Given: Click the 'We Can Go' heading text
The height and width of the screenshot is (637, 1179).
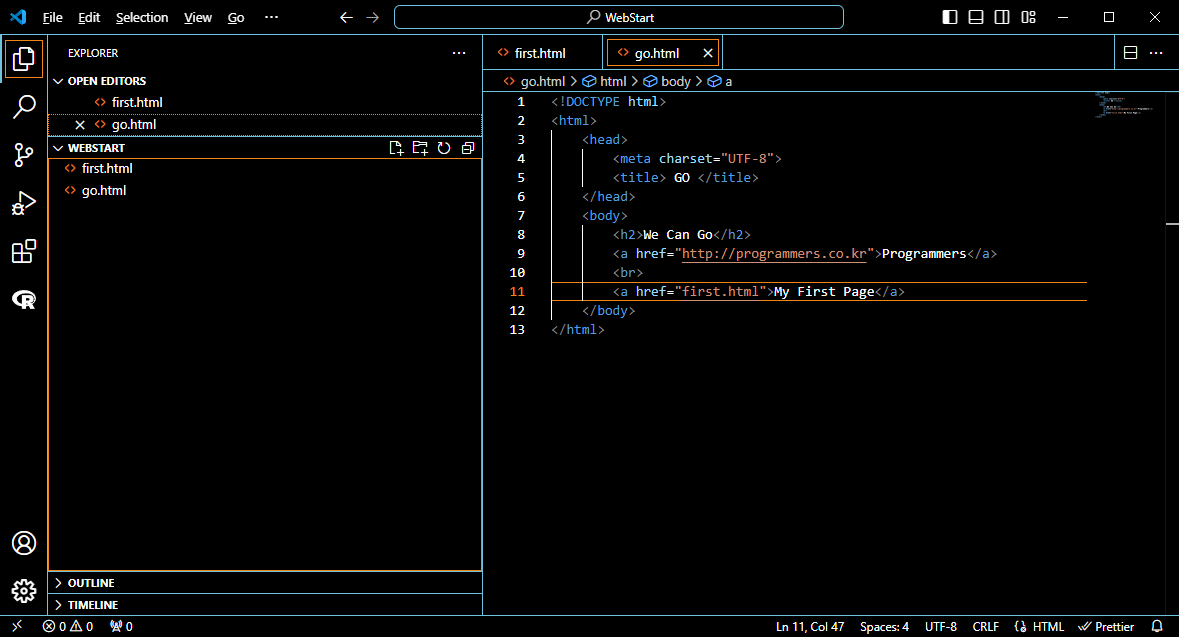Looking at the screenshot, I should (x=677, y=235).
